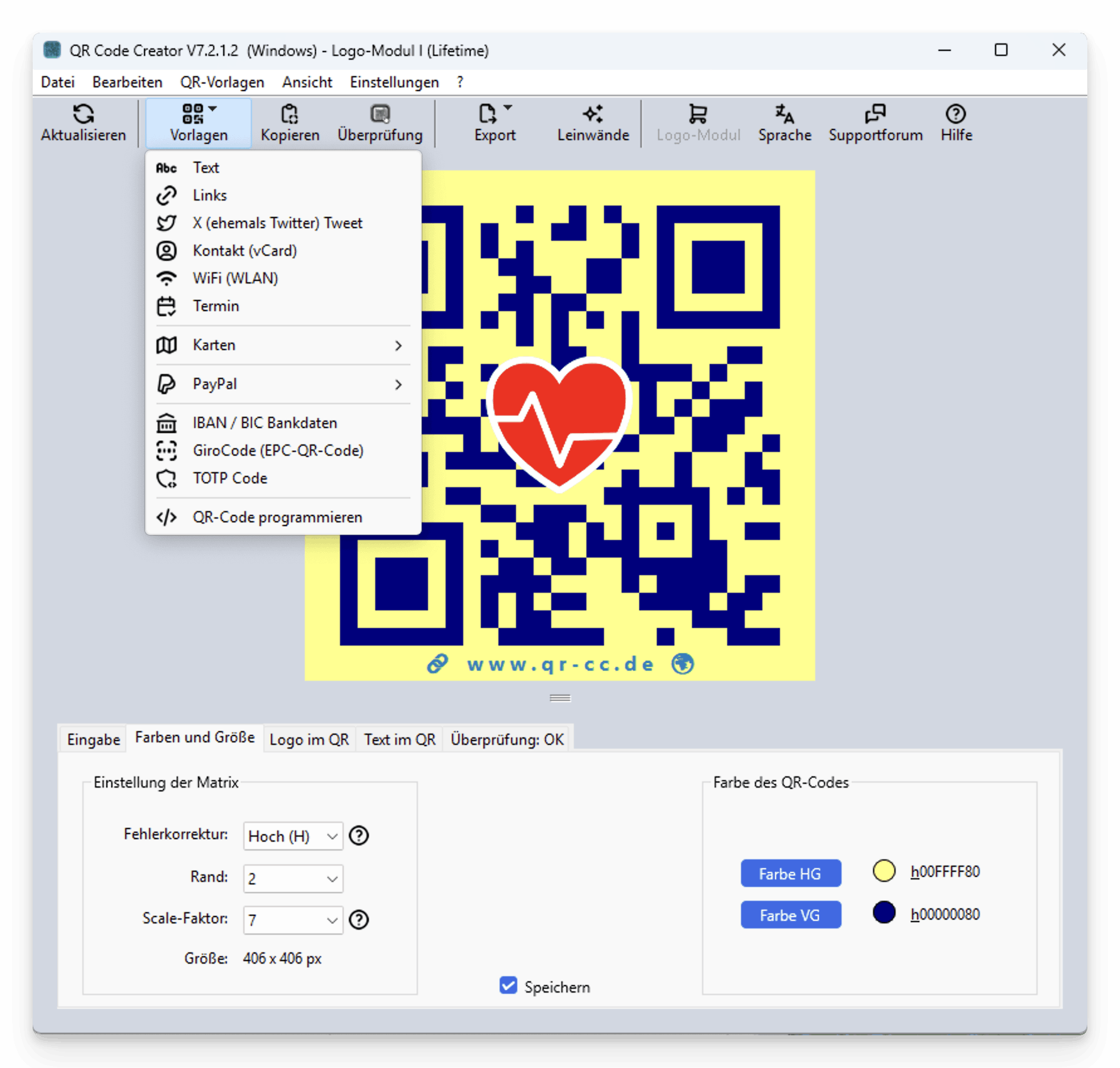Click the h00000080 color value
The height and width of the screenshot is (1068, 1120).
point(945,915)
